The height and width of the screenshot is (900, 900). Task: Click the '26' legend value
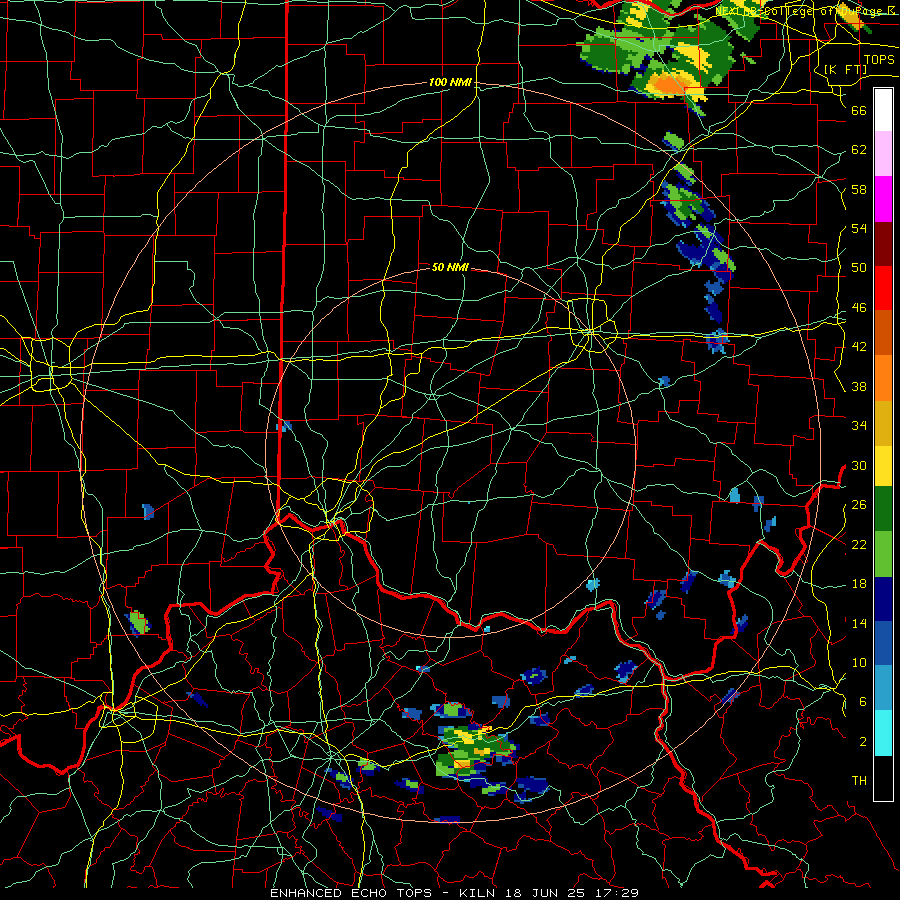pos(859,505)
